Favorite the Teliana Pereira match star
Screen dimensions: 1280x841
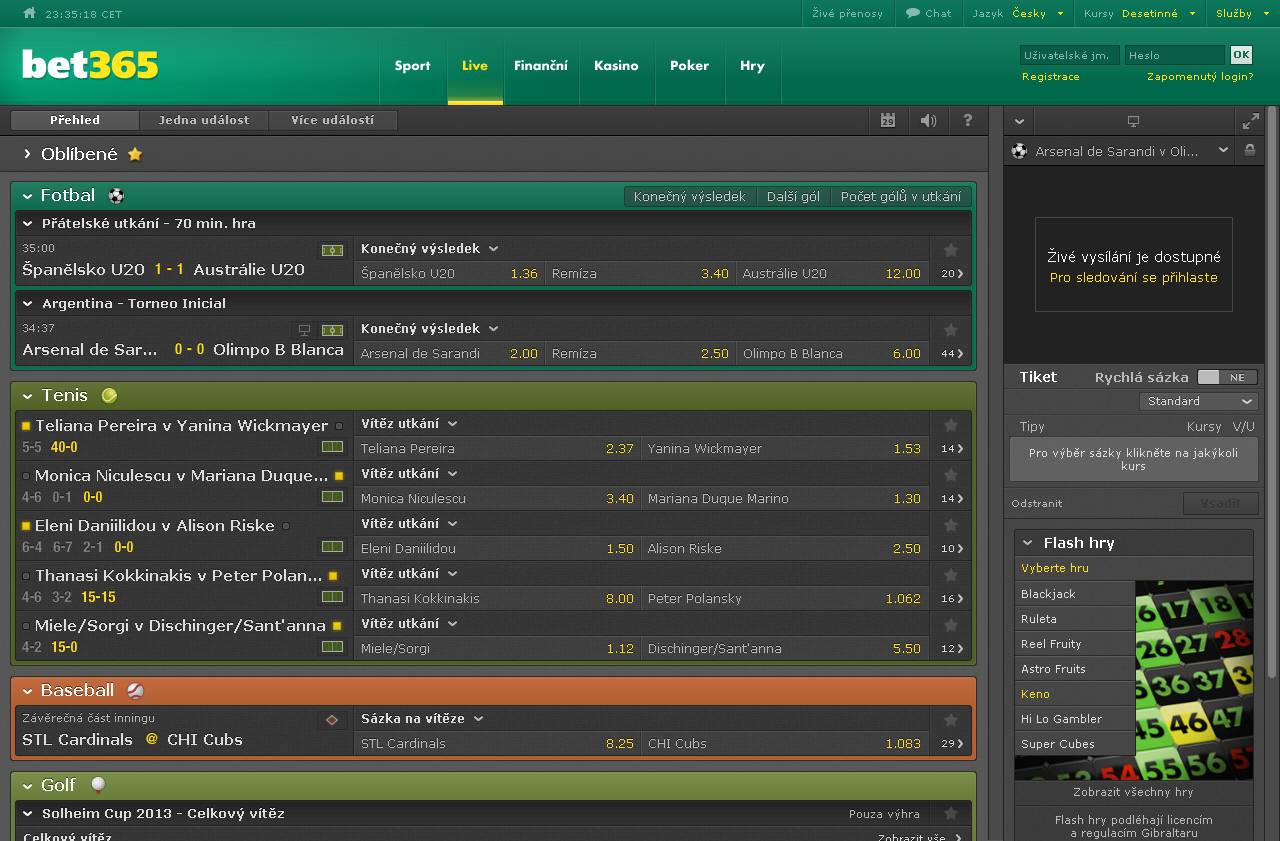951,424
